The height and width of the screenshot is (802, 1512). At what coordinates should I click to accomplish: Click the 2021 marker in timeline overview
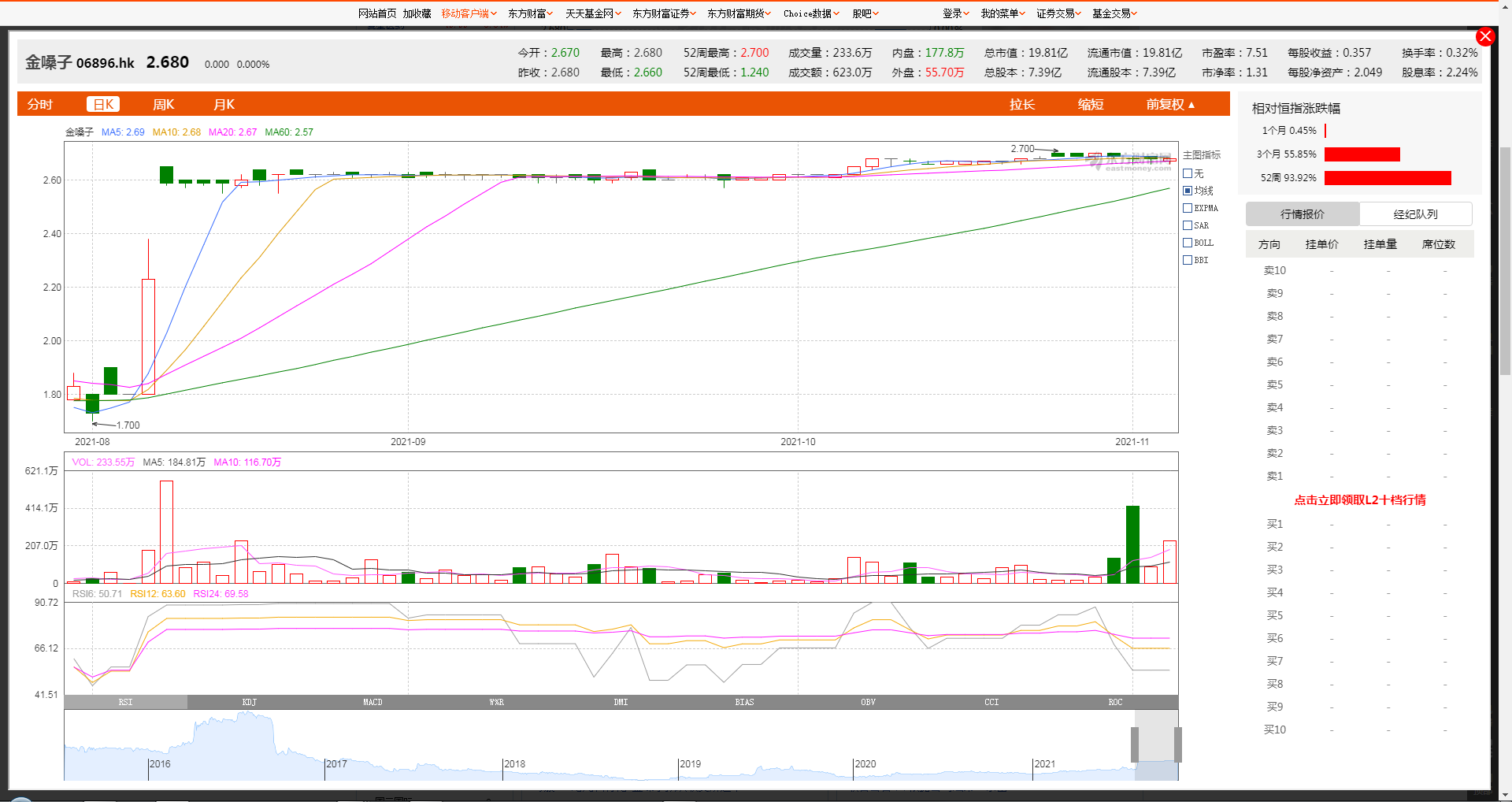point(1045,763)
